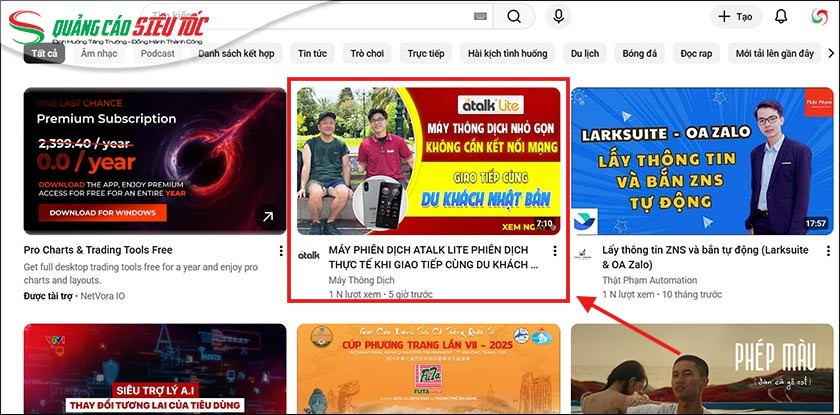This screenshot has height=415, width=840.
Task: Select the Tất cả chip
Action: point(44,54)
